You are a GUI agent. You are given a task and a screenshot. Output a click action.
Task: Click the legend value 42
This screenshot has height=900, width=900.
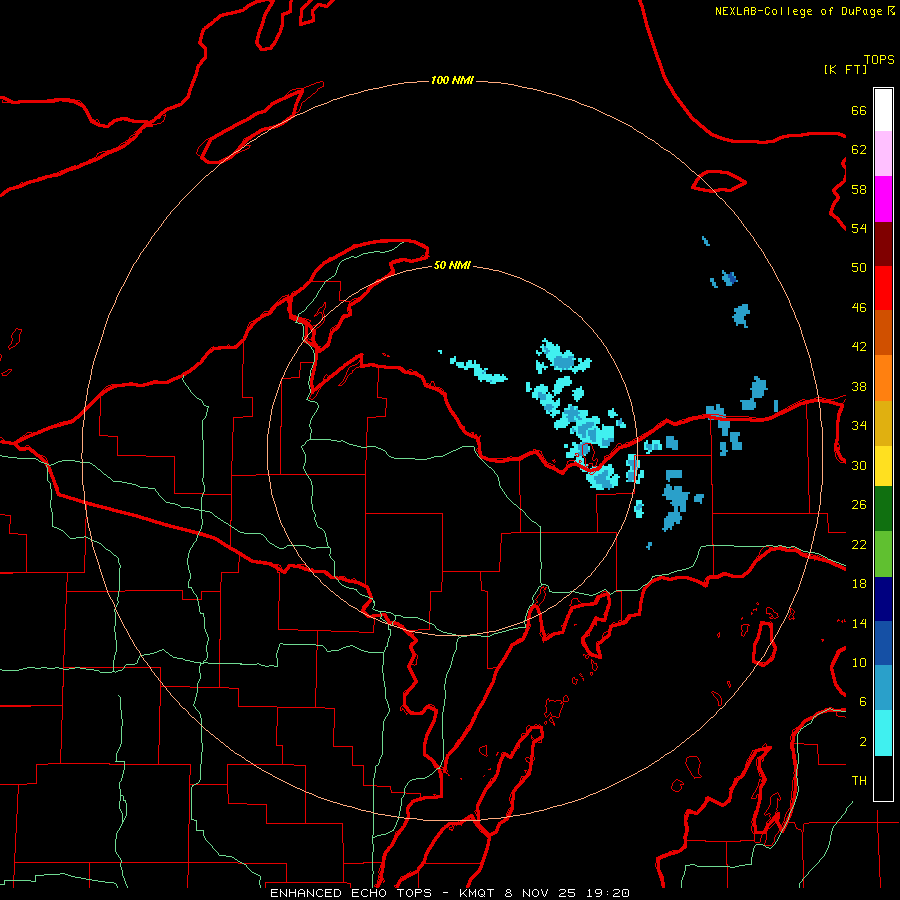pos(859,347)
